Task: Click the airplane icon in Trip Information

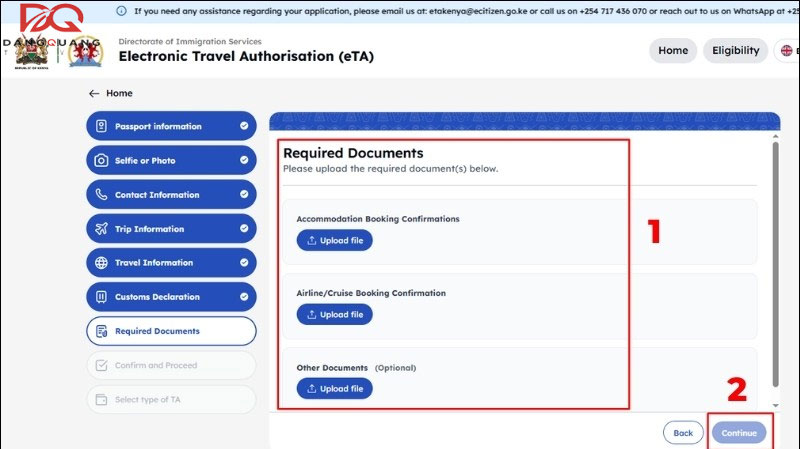Action: [101, 229]
